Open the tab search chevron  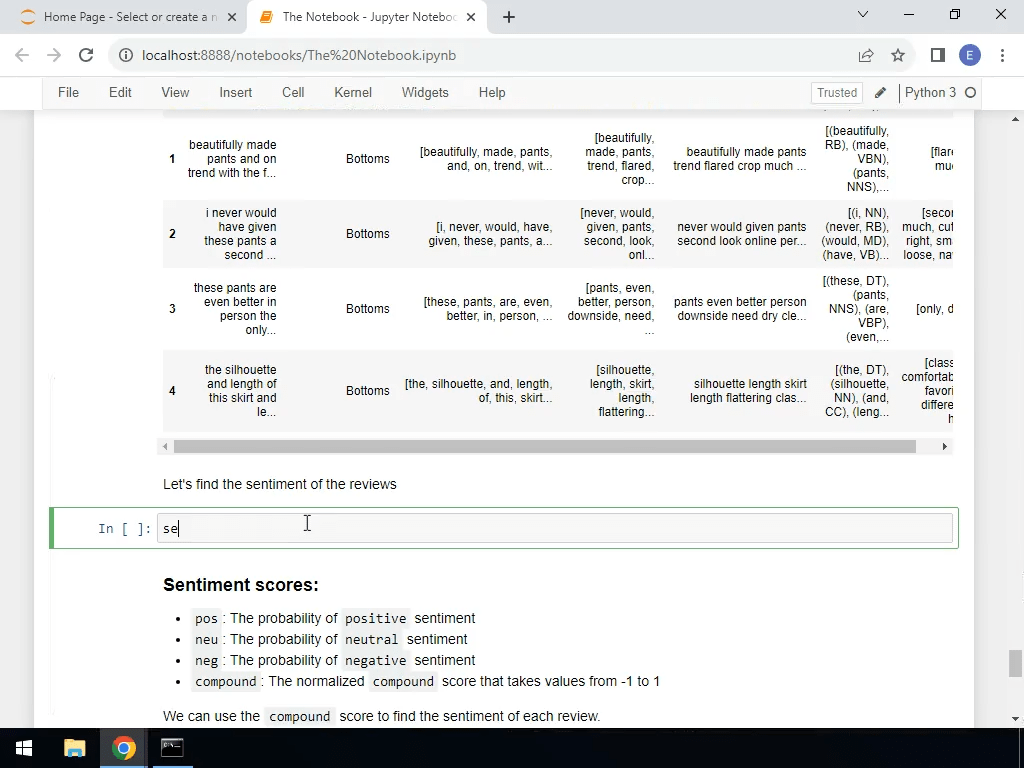point(863,16)
